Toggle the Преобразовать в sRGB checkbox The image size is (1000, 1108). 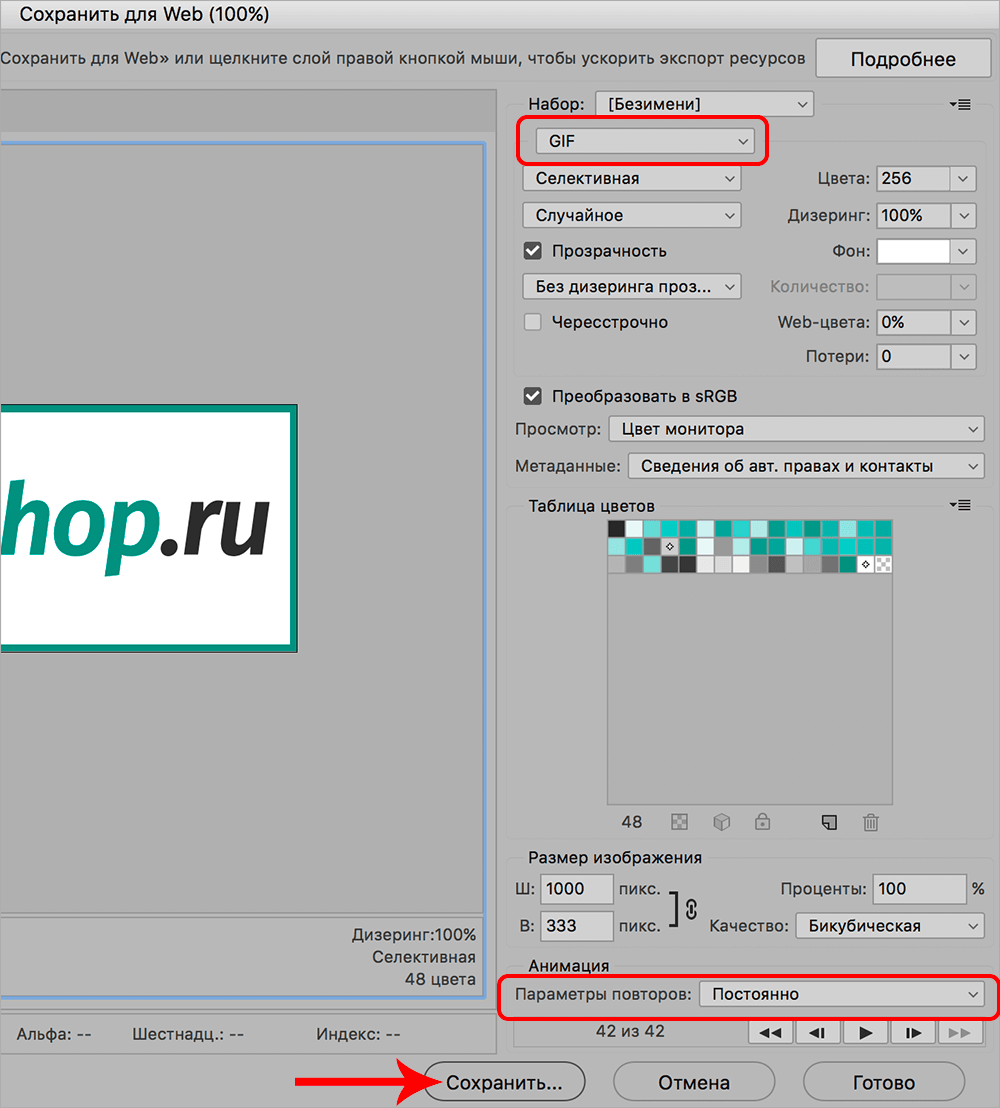pos(533,396)
